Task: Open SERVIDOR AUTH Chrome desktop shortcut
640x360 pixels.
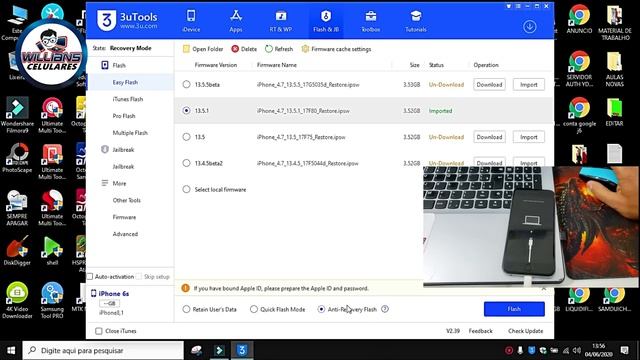Action: pyautogui.click(x=579, y=69)
